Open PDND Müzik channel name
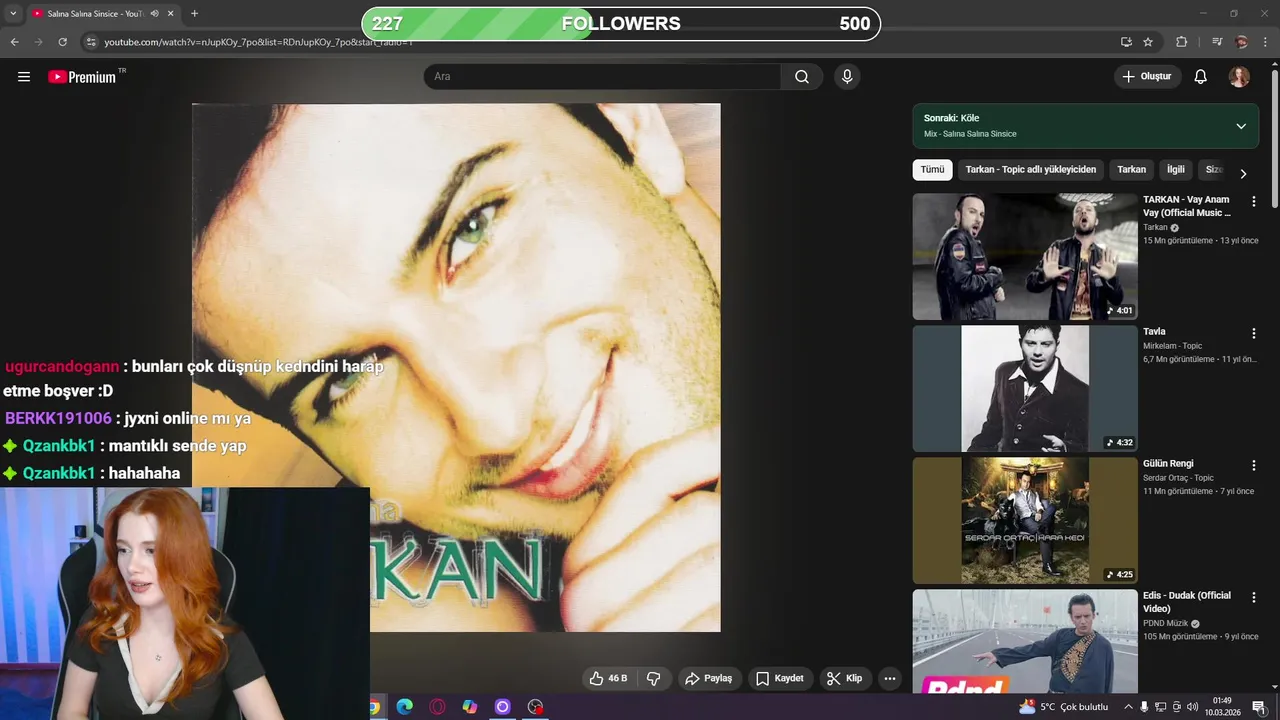This screenshot has height=720, width=1280. tap(1165, 623)
